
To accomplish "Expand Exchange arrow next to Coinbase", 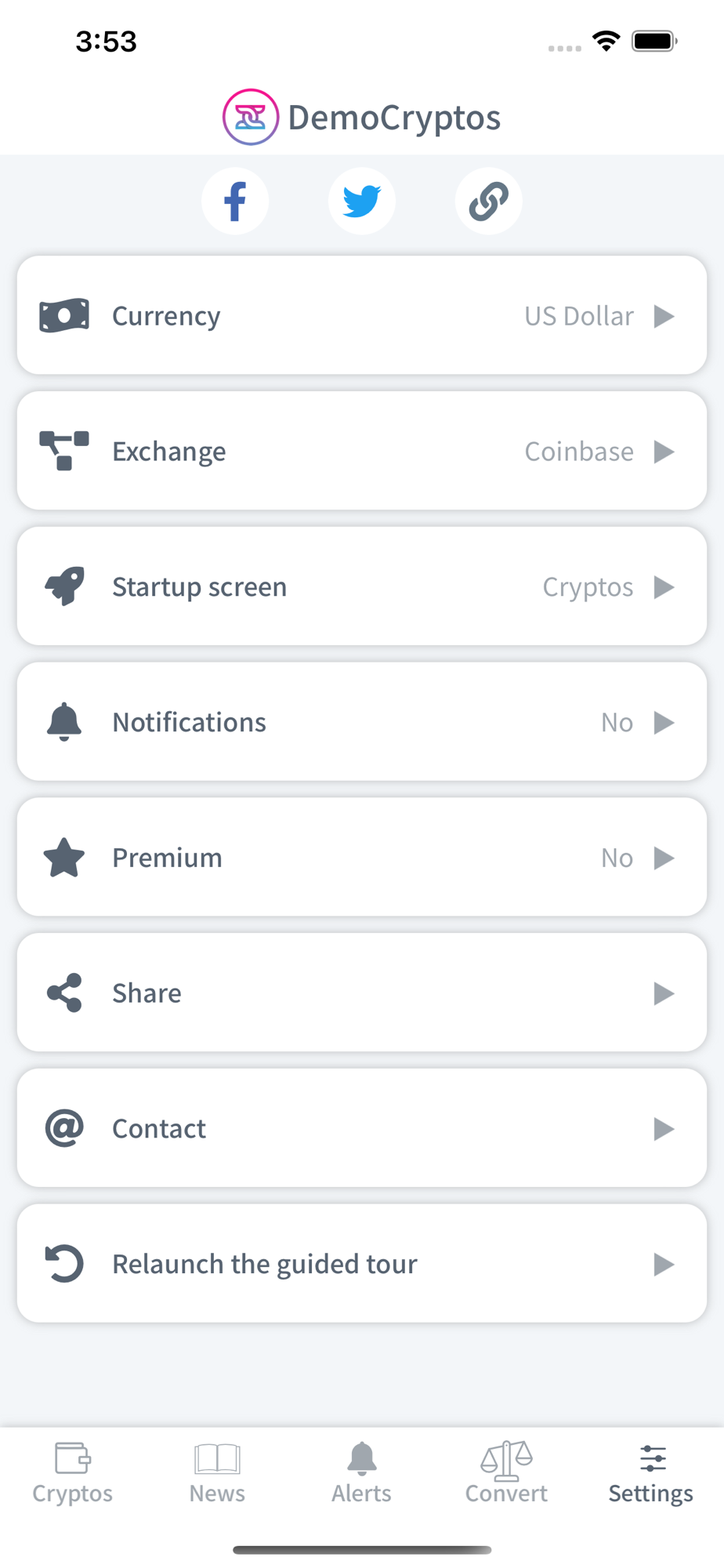I will click(664, 452).
